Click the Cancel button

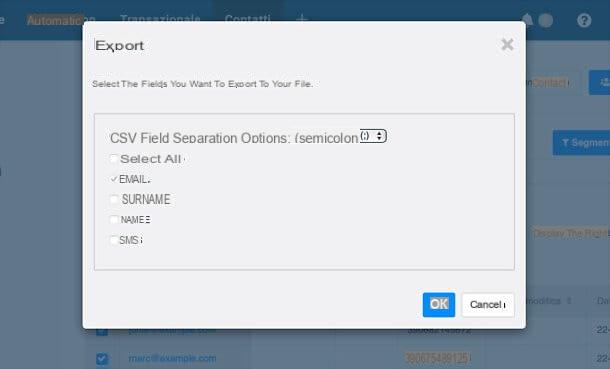(x=488, y=304)
